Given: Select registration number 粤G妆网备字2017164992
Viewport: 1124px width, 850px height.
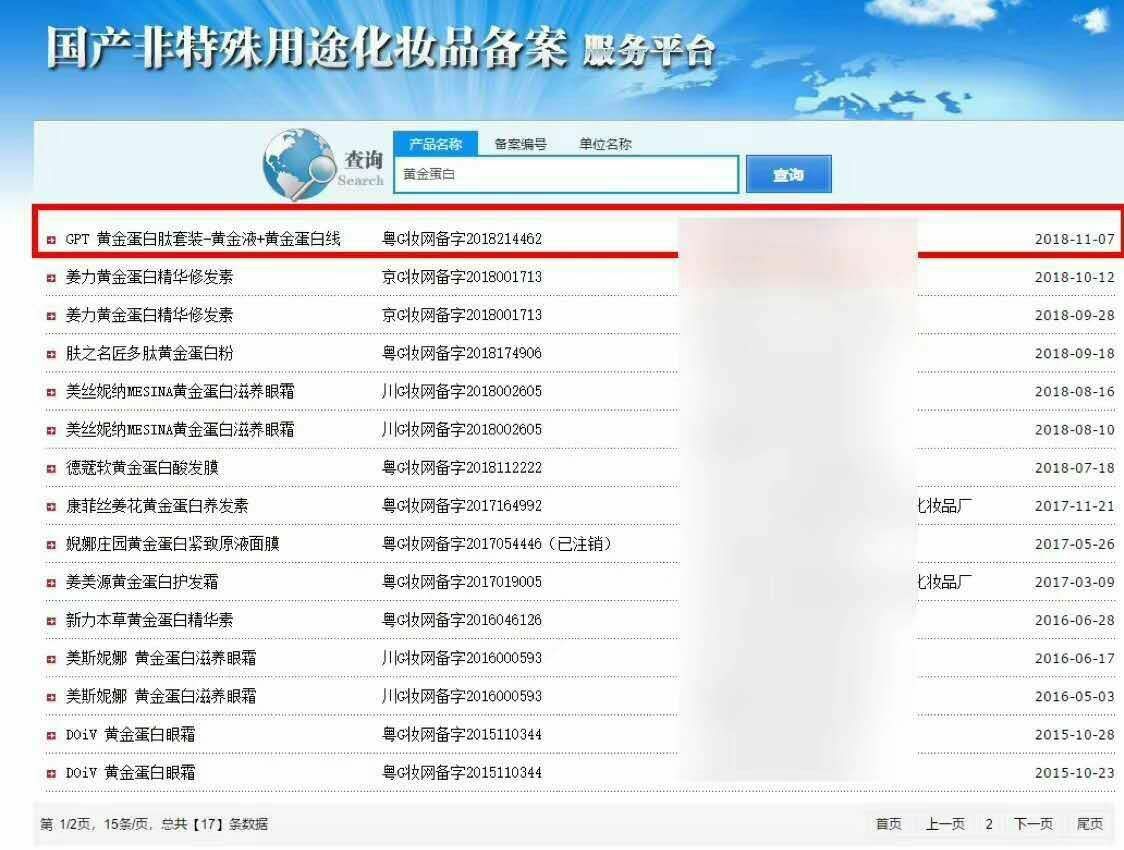Looking at the screenshot, I should coord(462,506).
